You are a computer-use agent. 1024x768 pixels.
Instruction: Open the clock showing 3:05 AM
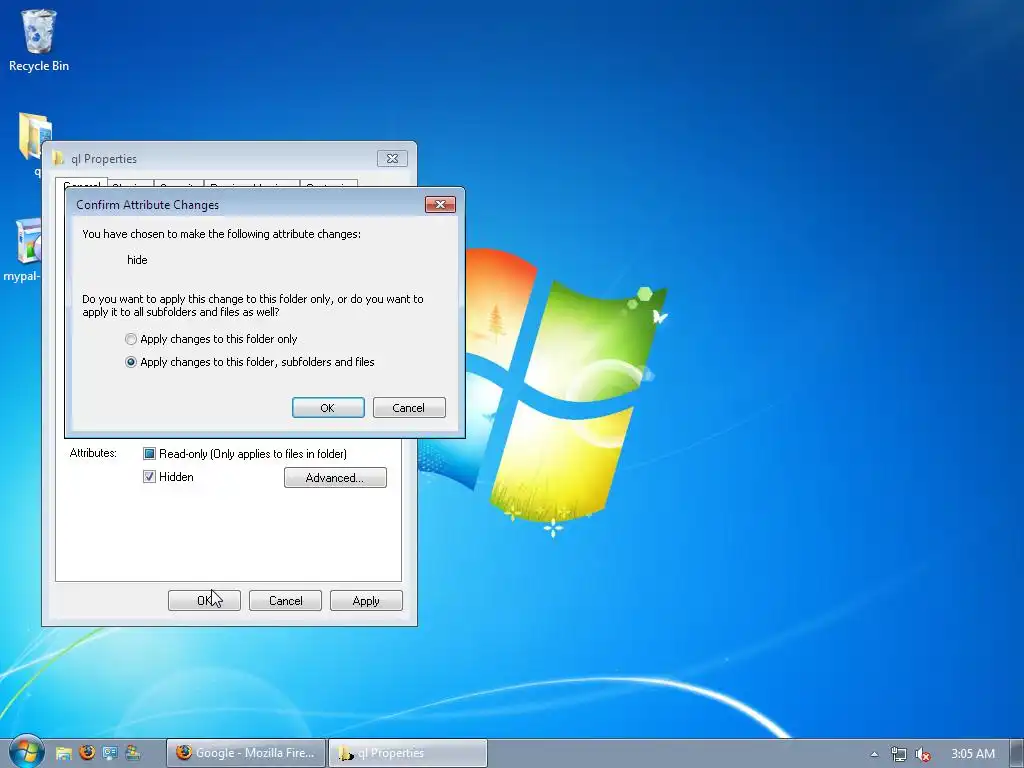click(972, 754)
